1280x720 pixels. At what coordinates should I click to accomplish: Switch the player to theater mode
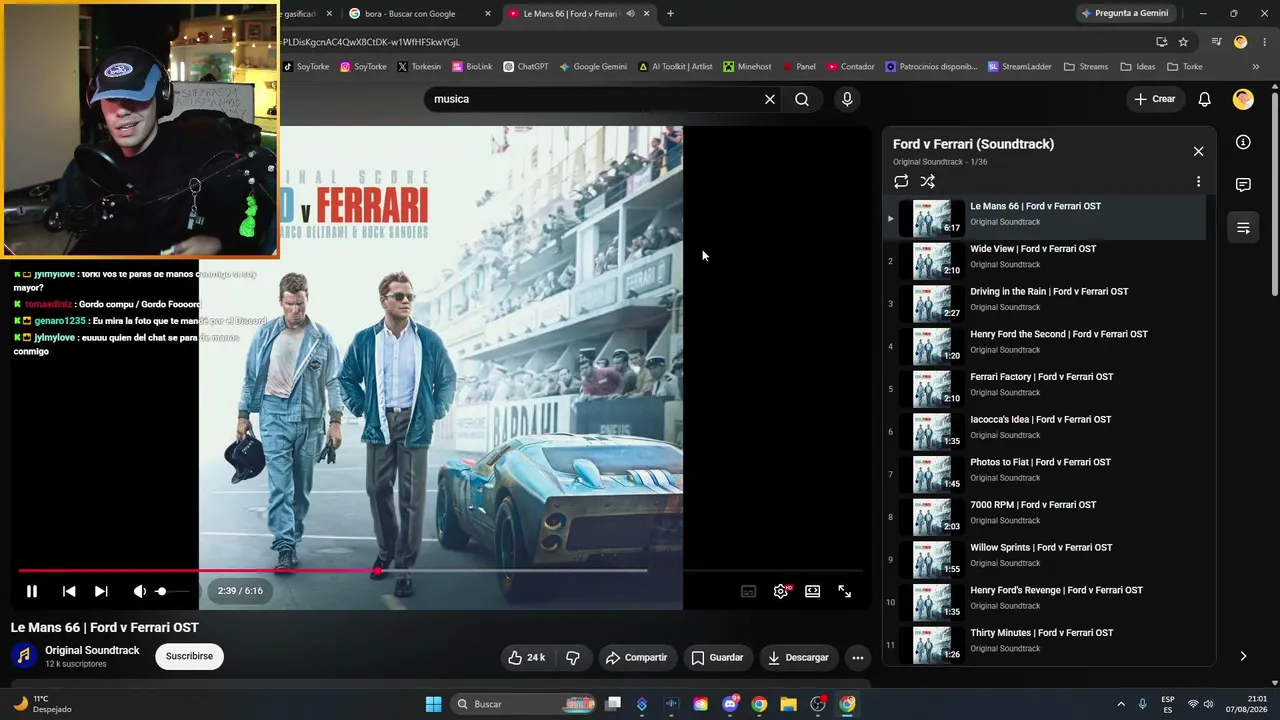pos(813,591)
